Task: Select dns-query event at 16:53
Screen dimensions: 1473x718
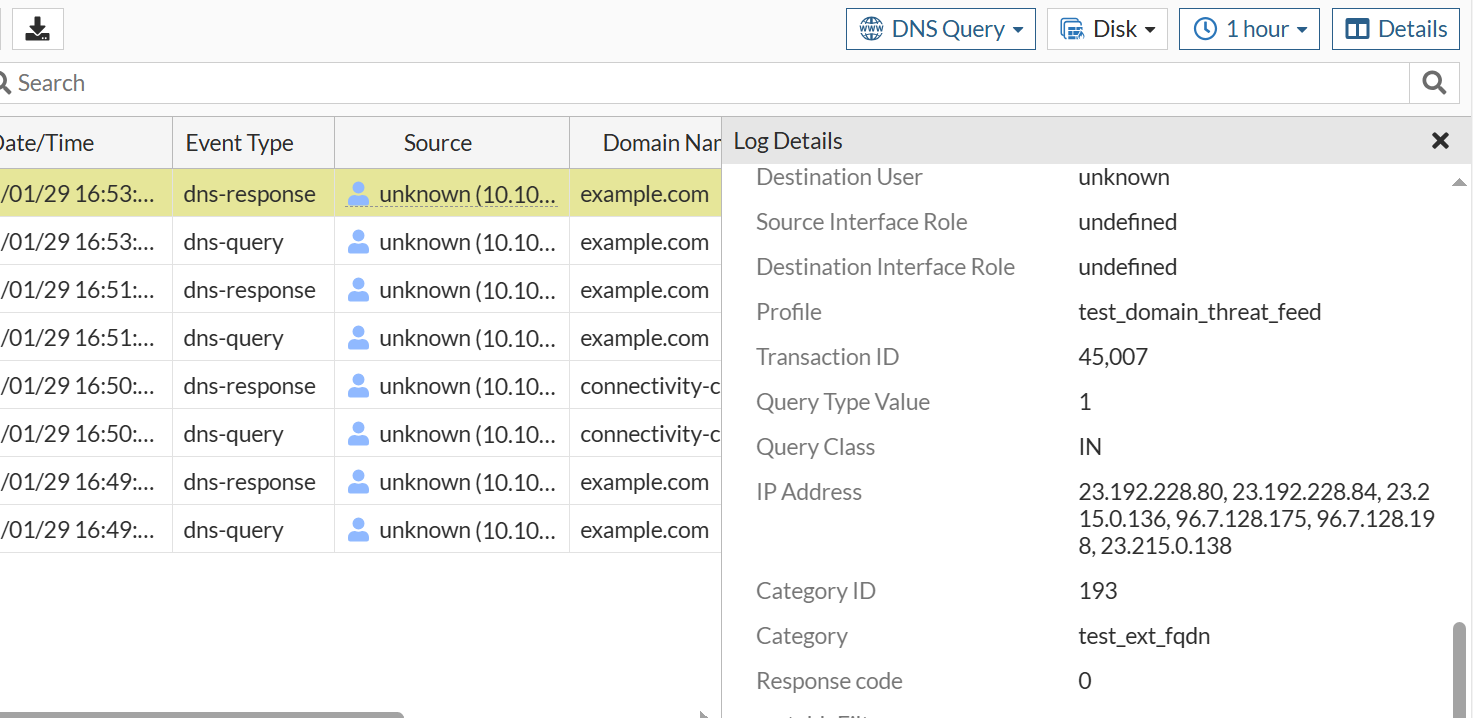Action: click(233, 242)
